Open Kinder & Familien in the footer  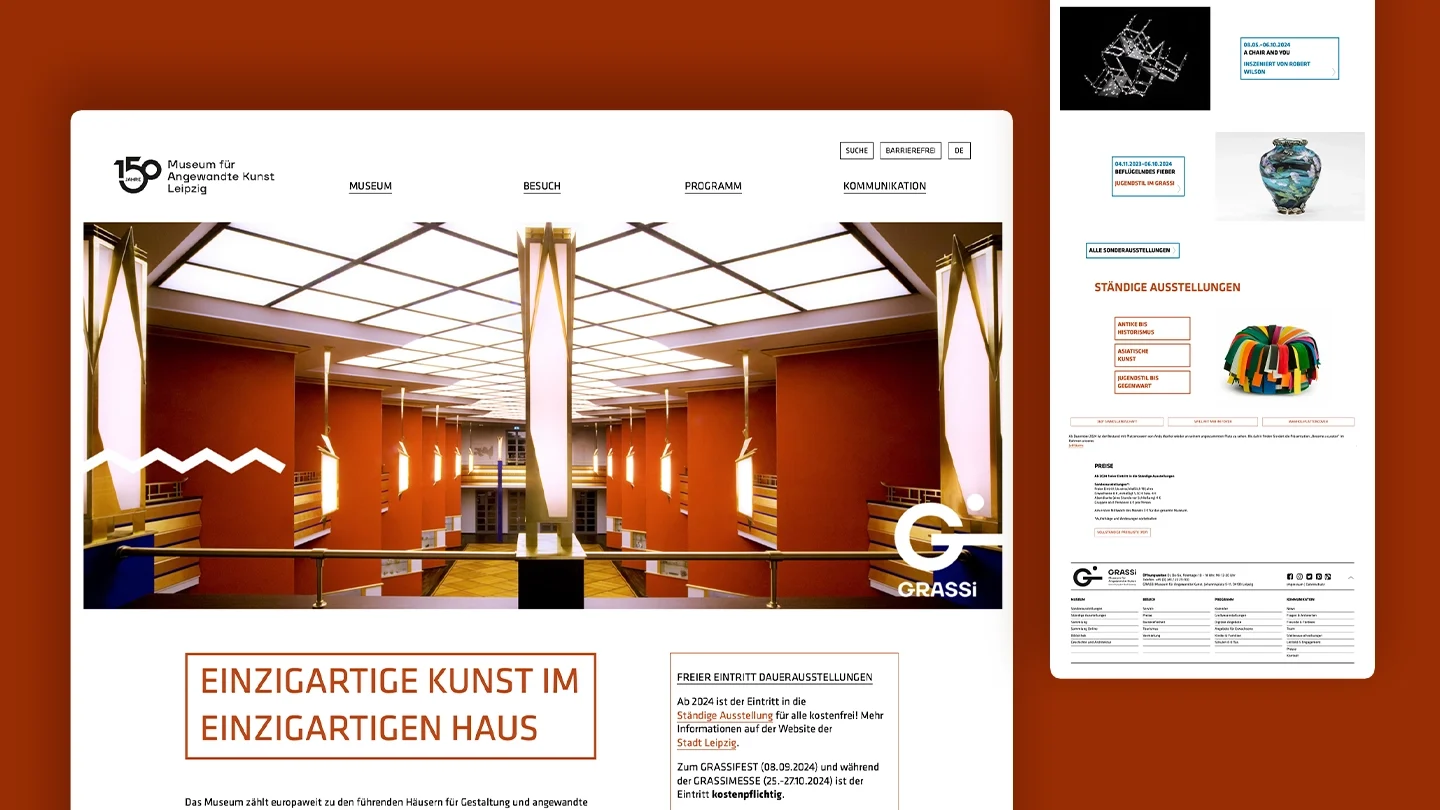tap(1228, 636)
